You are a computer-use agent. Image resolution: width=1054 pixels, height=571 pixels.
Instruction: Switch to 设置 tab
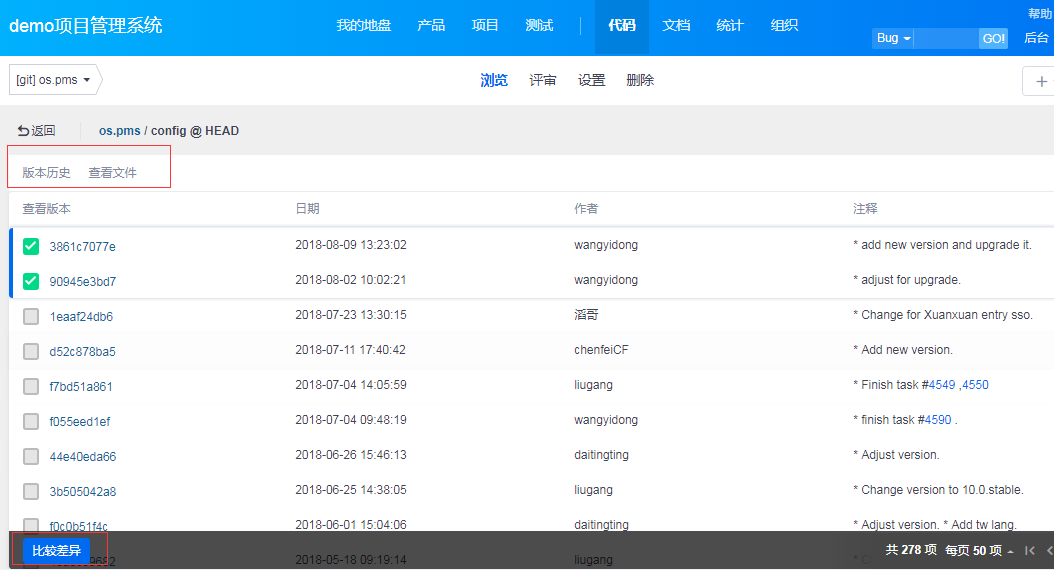coord(592,80)
